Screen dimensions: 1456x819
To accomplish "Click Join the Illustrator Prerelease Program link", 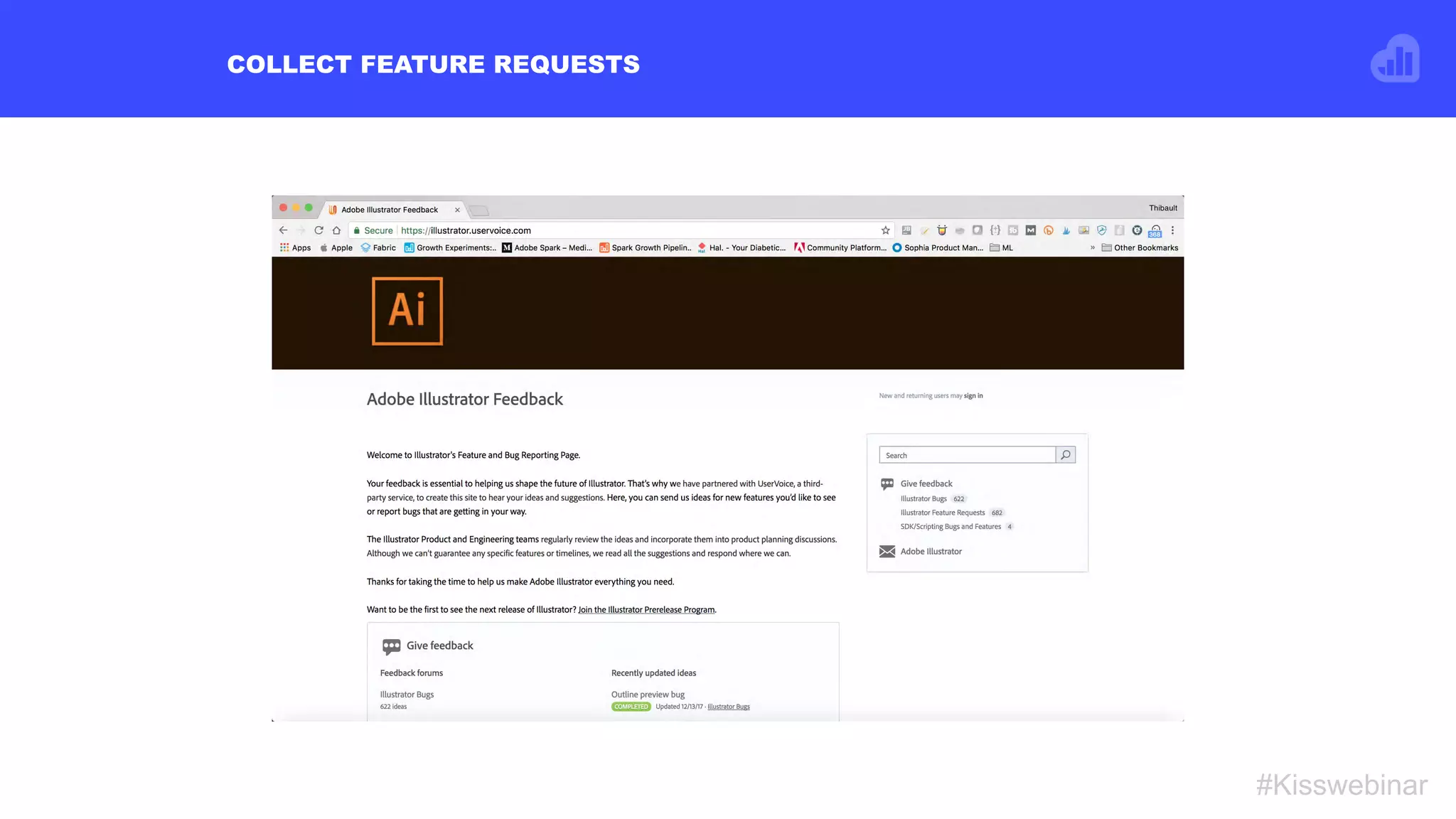I will point(646,610).
